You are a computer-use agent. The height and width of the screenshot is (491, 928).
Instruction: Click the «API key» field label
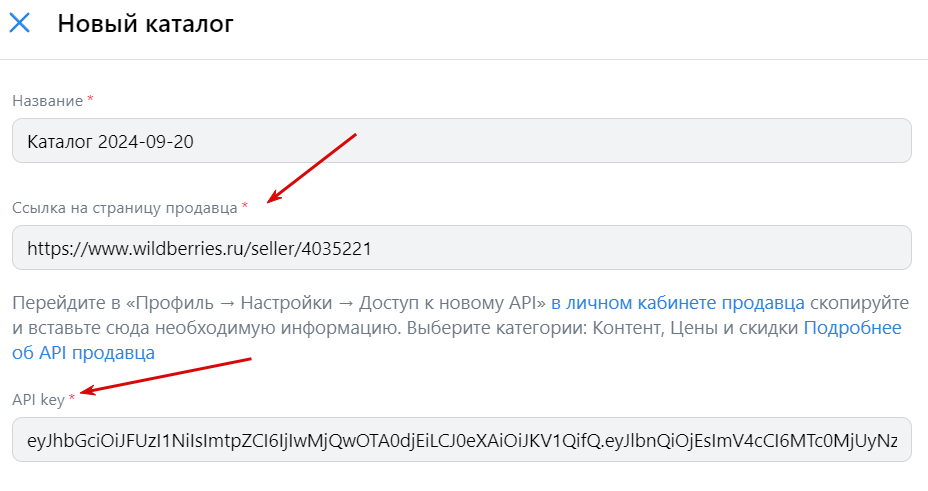pyautogui.click(x=38, y=400)
